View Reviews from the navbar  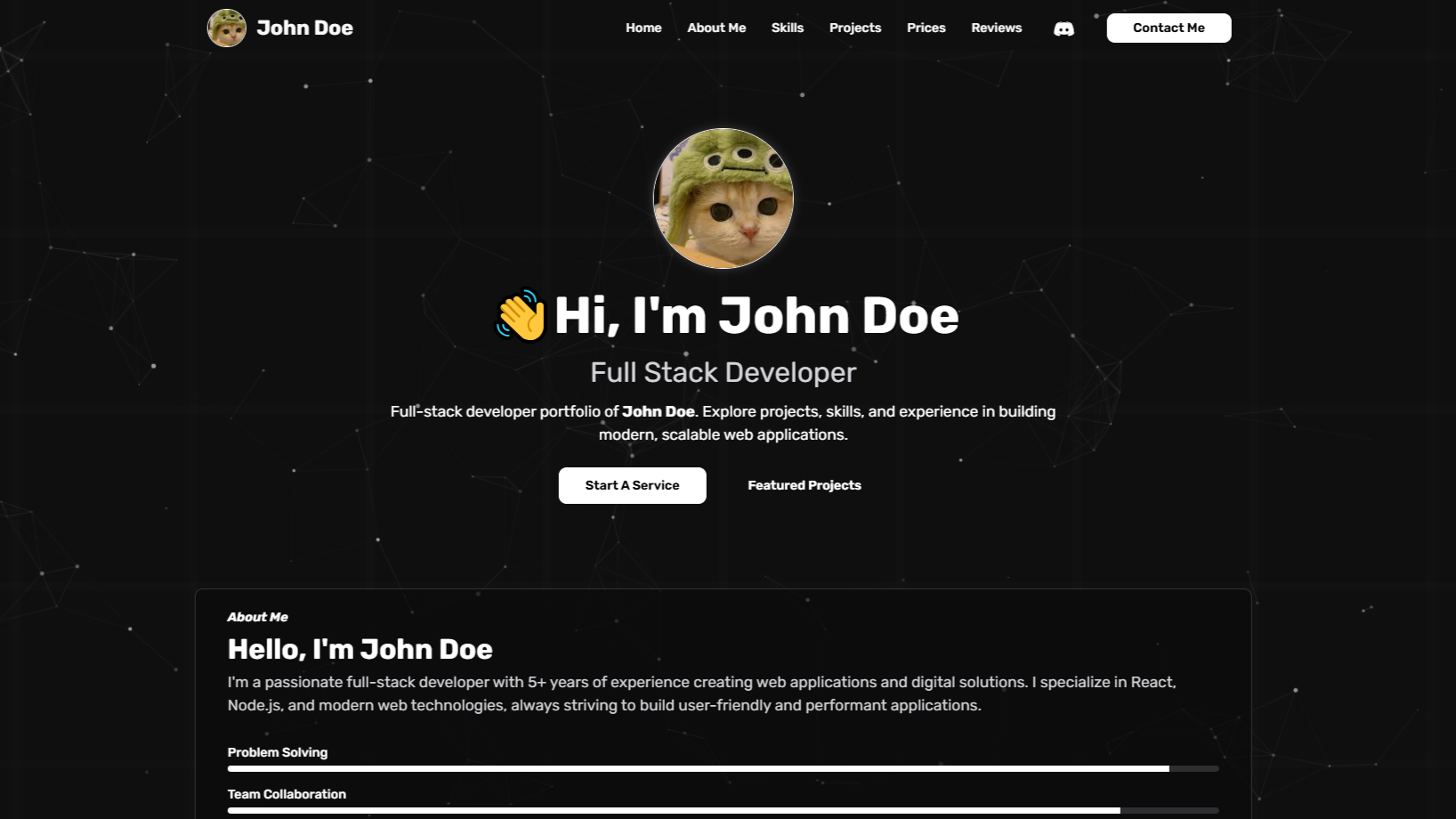(996, 28)
